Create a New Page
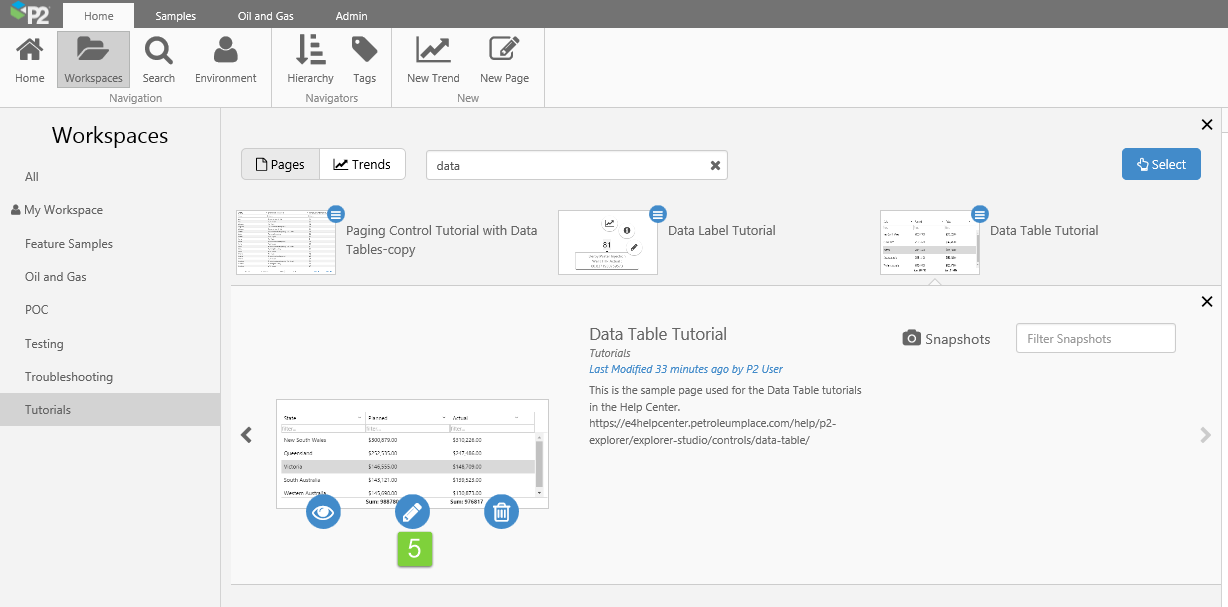Viewport: 1228px width, 607px height. pos(504,59)
